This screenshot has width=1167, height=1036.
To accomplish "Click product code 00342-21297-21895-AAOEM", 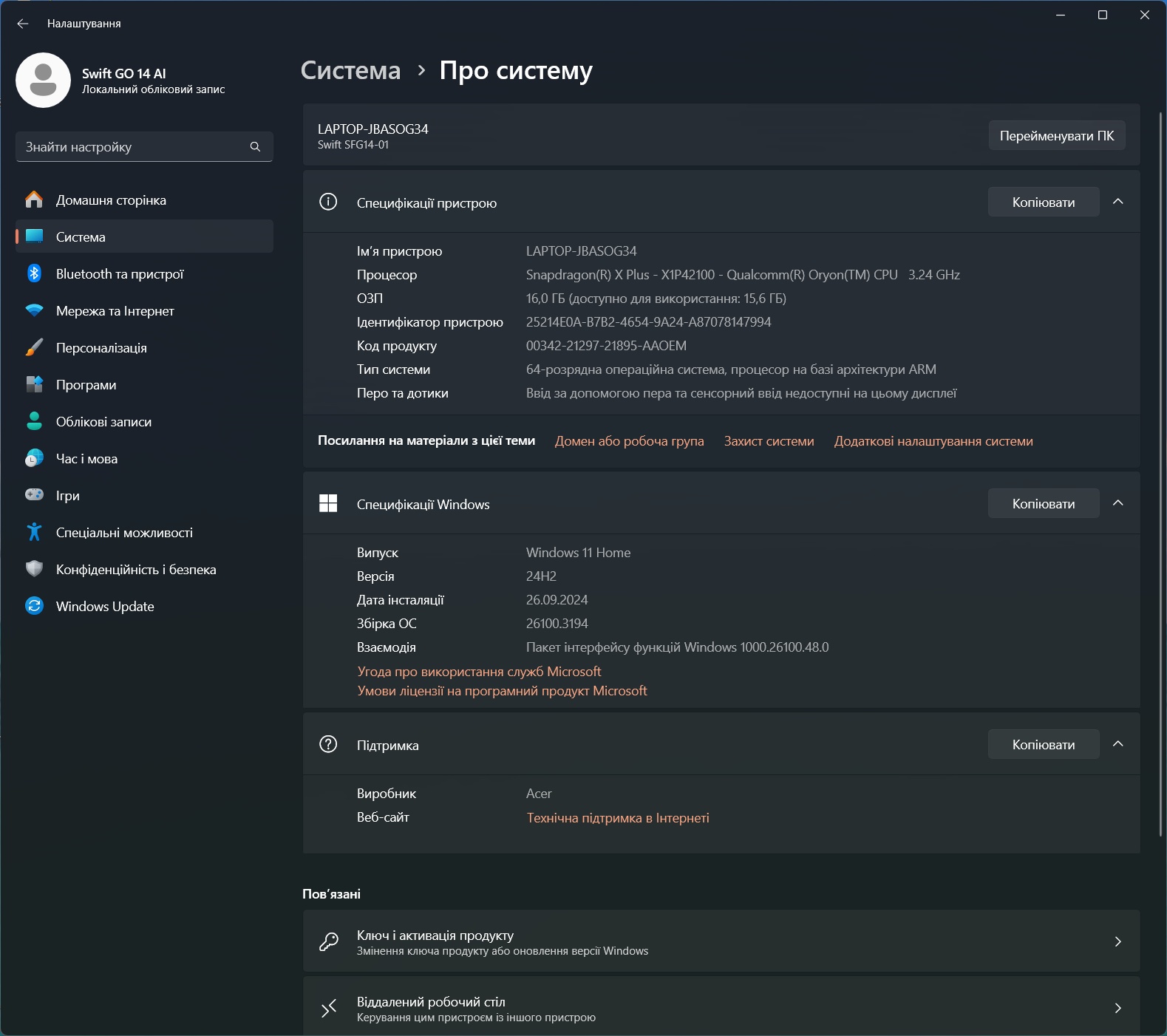I will click(x=606, y=346).
